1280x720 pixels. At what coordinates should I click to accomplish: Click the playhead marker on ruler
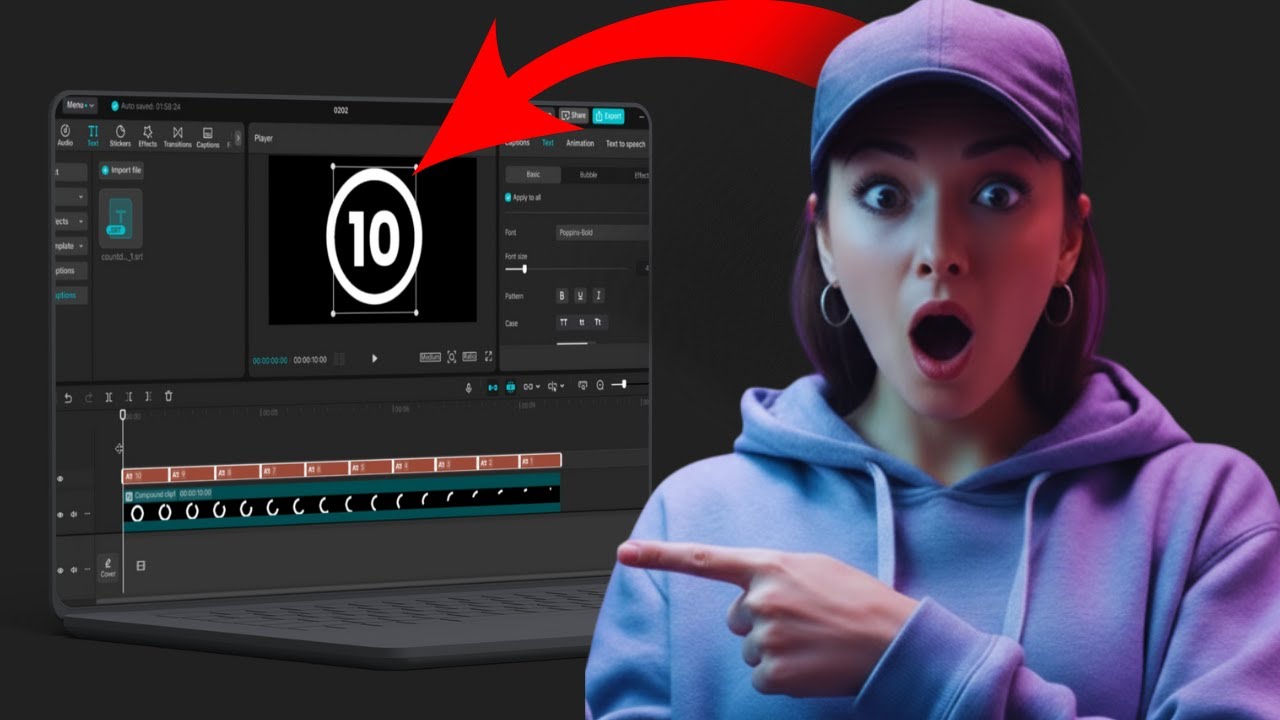coord(123,414)
